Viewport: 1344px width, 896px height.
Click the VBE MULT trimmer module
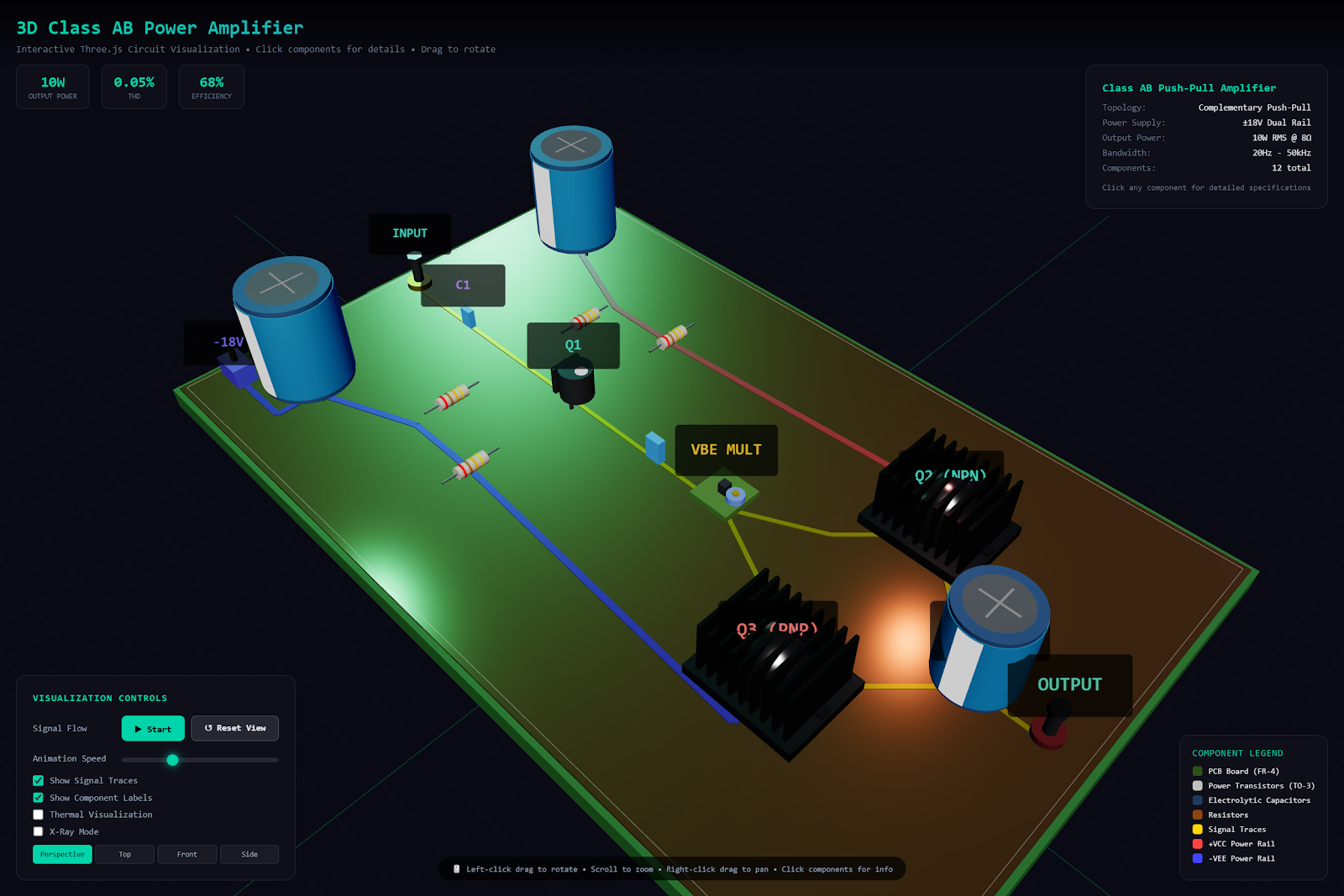click(725, 494)
